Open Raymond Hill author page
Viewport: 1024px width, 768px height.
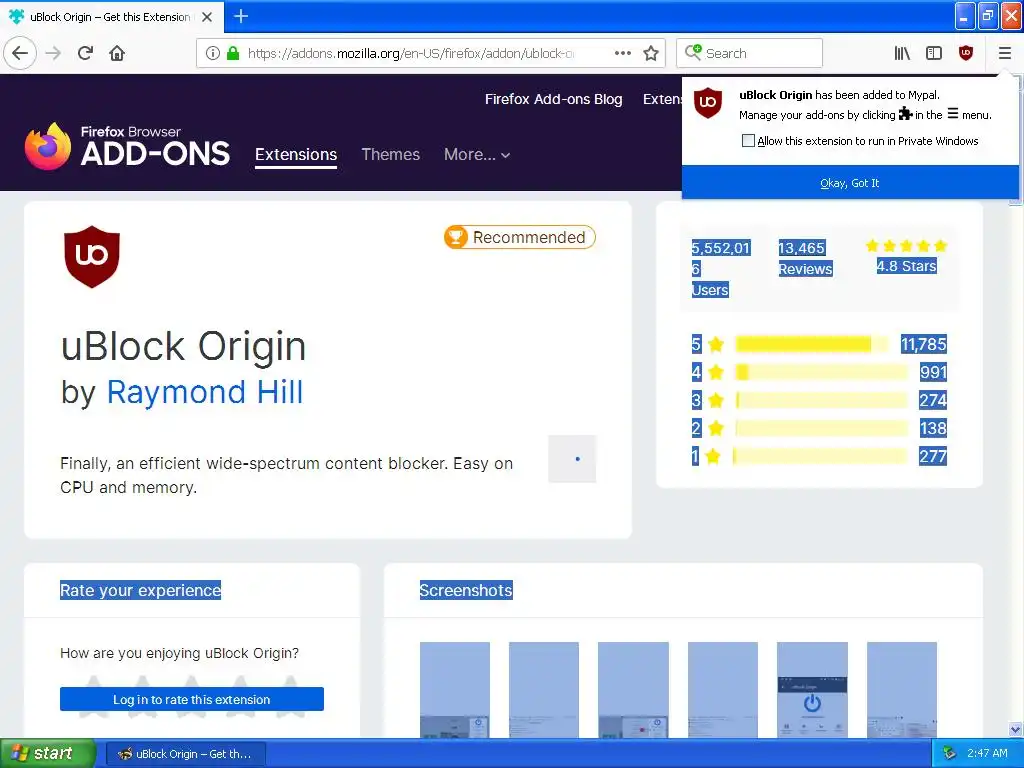pyautogui.click(x=204, y=392)
